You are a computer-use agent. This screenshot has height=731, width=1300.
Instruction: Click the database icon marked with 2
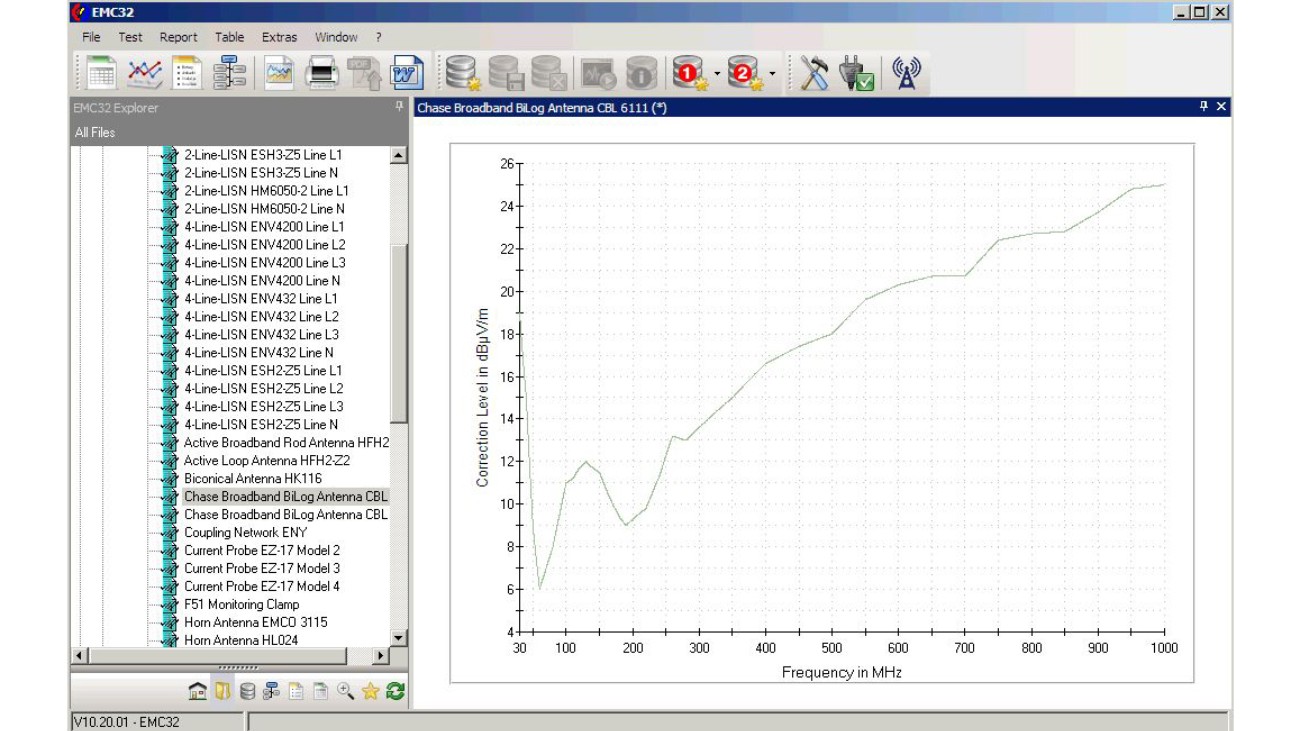tap(746, 73)
